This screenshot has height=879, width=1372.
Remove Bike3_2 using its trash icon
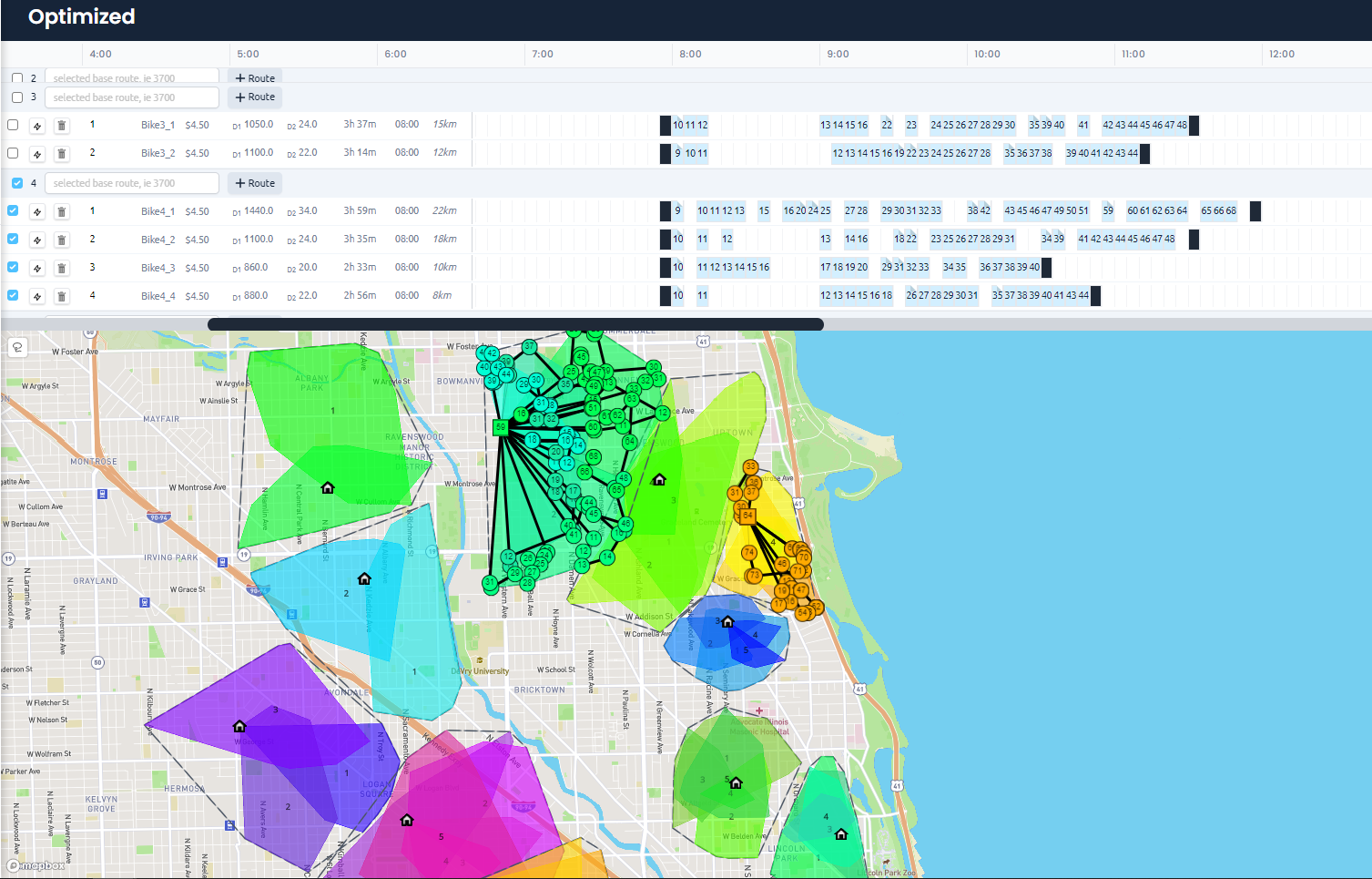coord(61,154)
